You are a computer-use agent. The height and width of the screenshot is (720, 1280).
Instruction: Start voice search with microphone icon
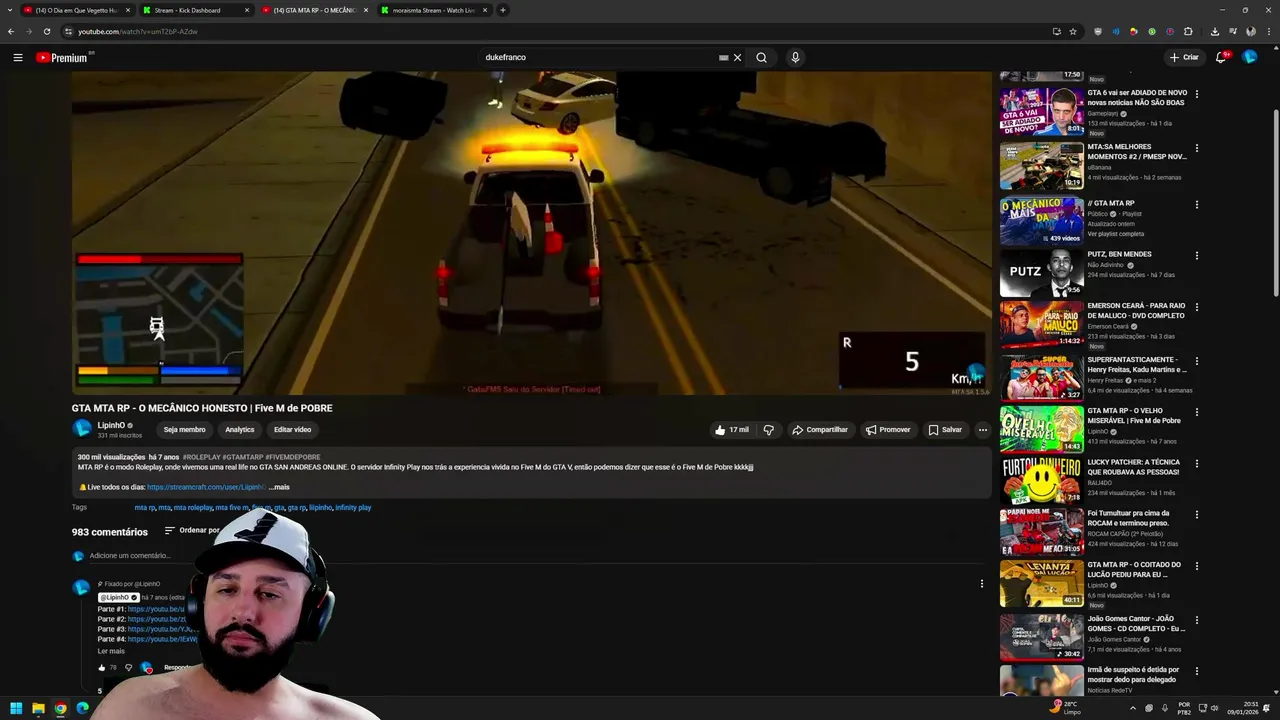coord(795,57)
